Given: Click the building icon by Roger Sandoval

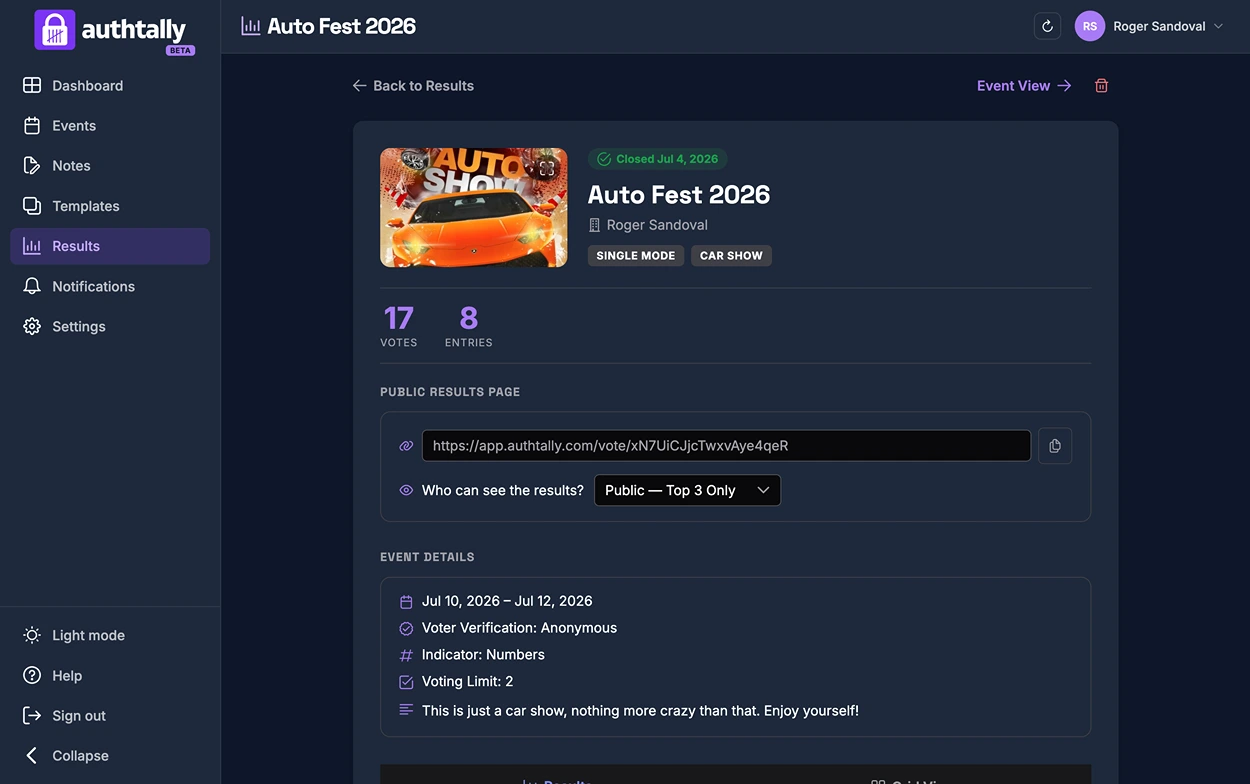Looking at the screenshot, I should pos(594,226).
